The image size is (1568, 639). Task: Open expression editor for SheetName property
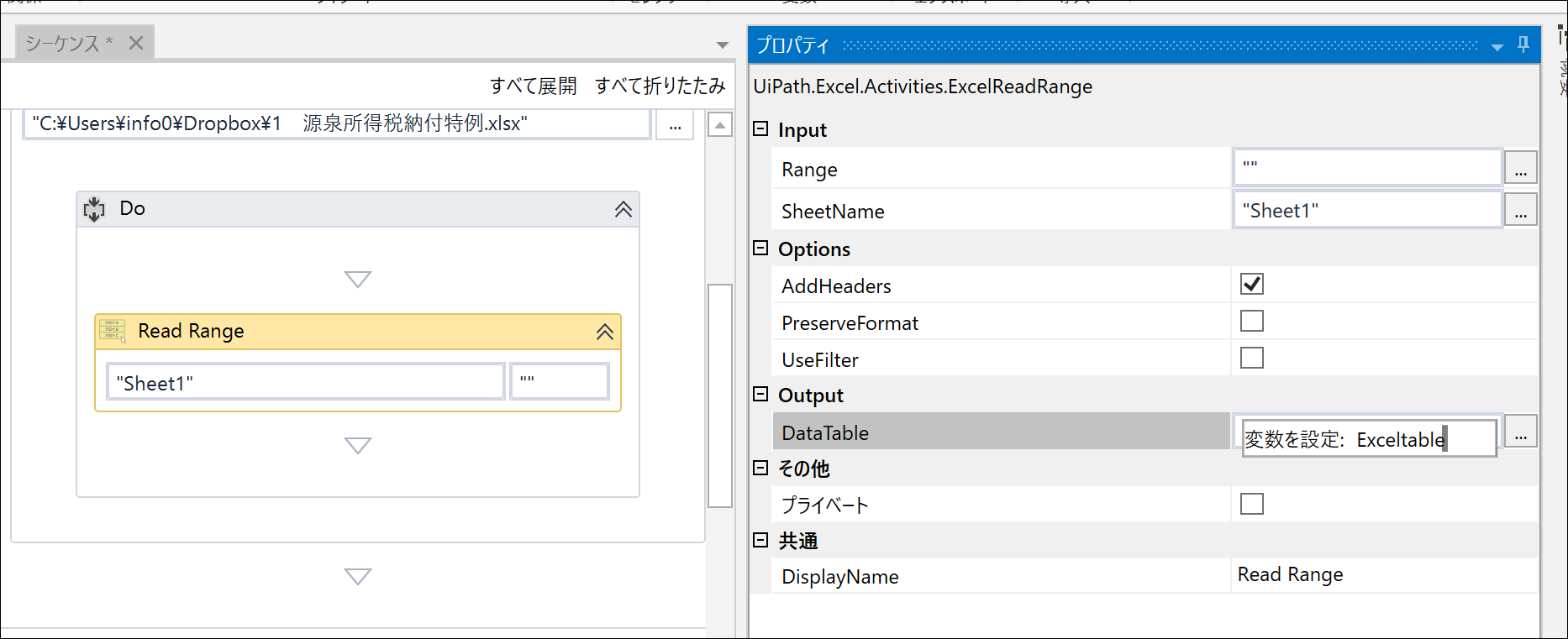[x=1521, y=211]
